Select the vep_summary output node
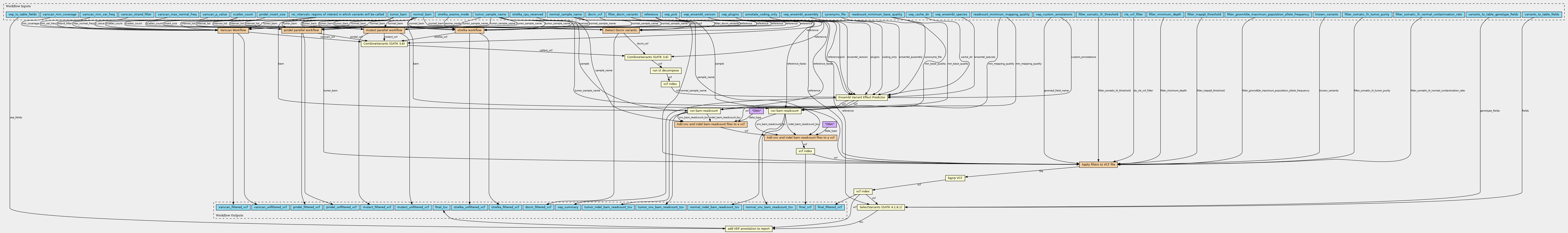 pyautogui.click(x=567, y=207)
